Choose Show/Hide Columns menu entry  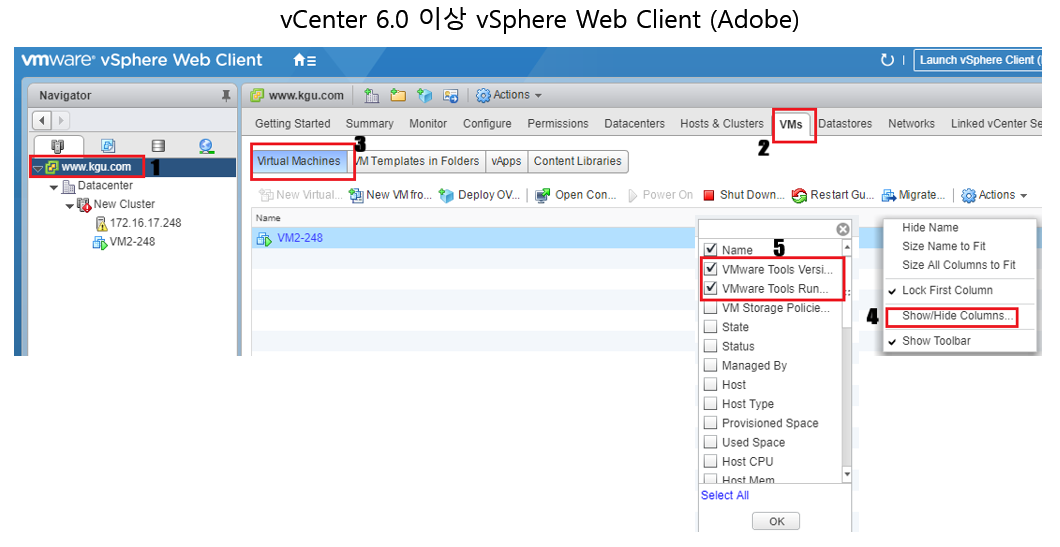(x=958, y=316)
